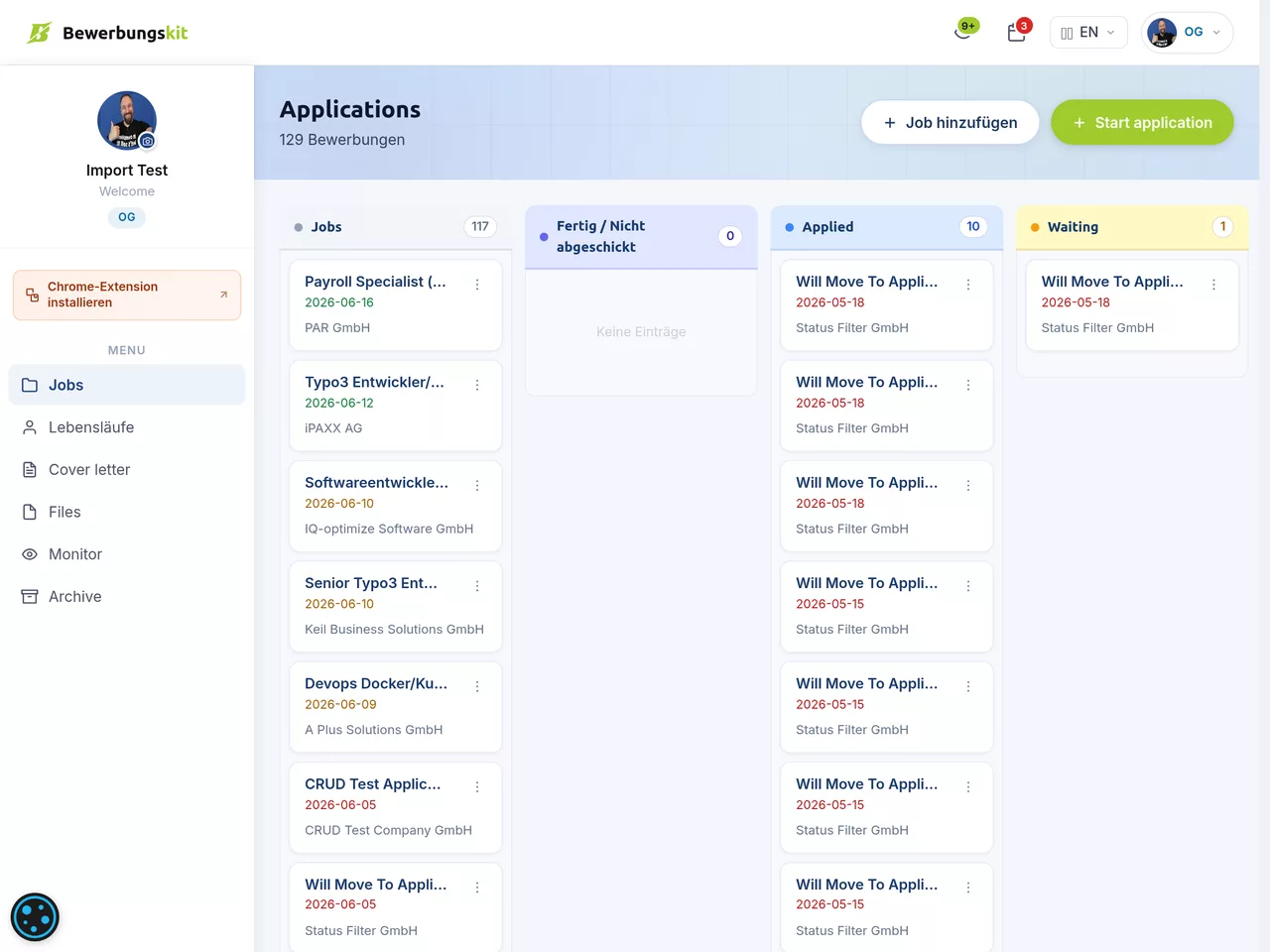Click the Job hinzufügen button

pos(951,123)
